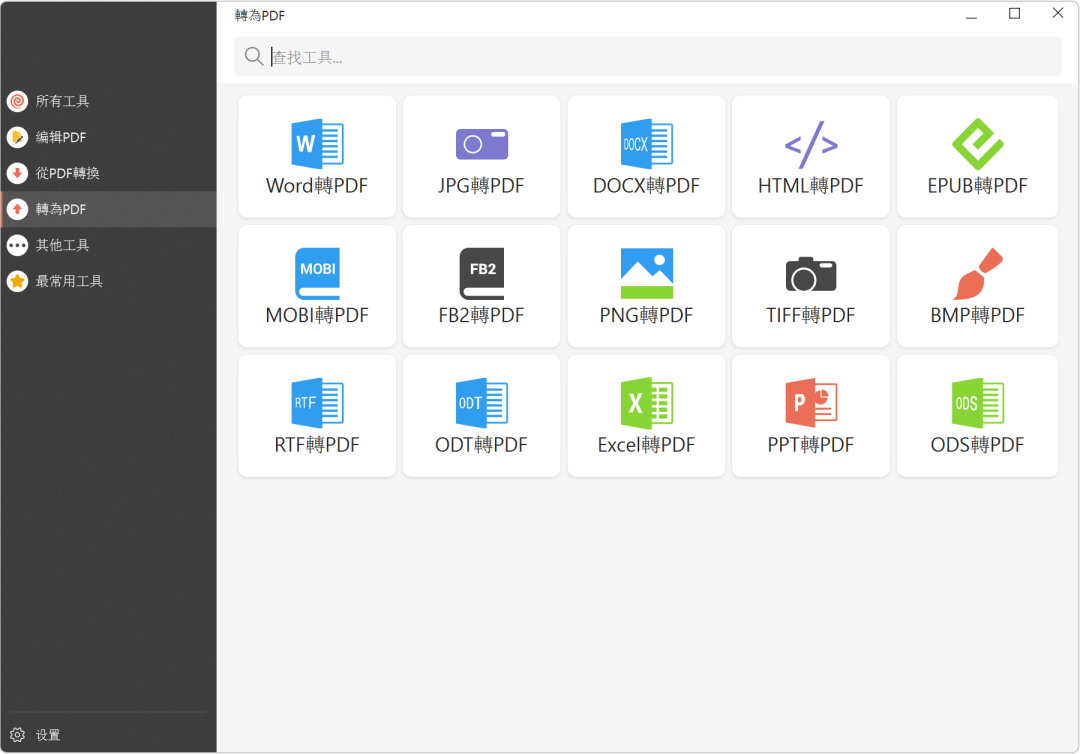Click the magnifier search icon
Screen dimensions: 1080x754
(x=253, y=56)
